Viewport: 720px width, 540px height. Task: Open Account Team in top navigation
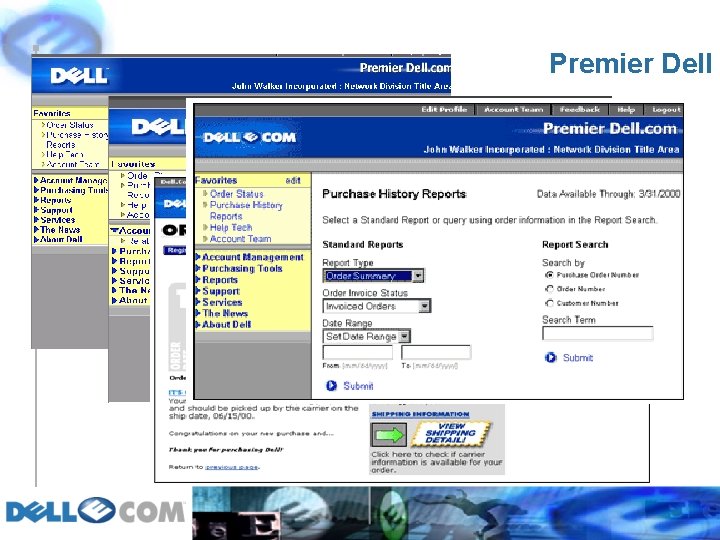pyautogui.click(x=513, y=110)
